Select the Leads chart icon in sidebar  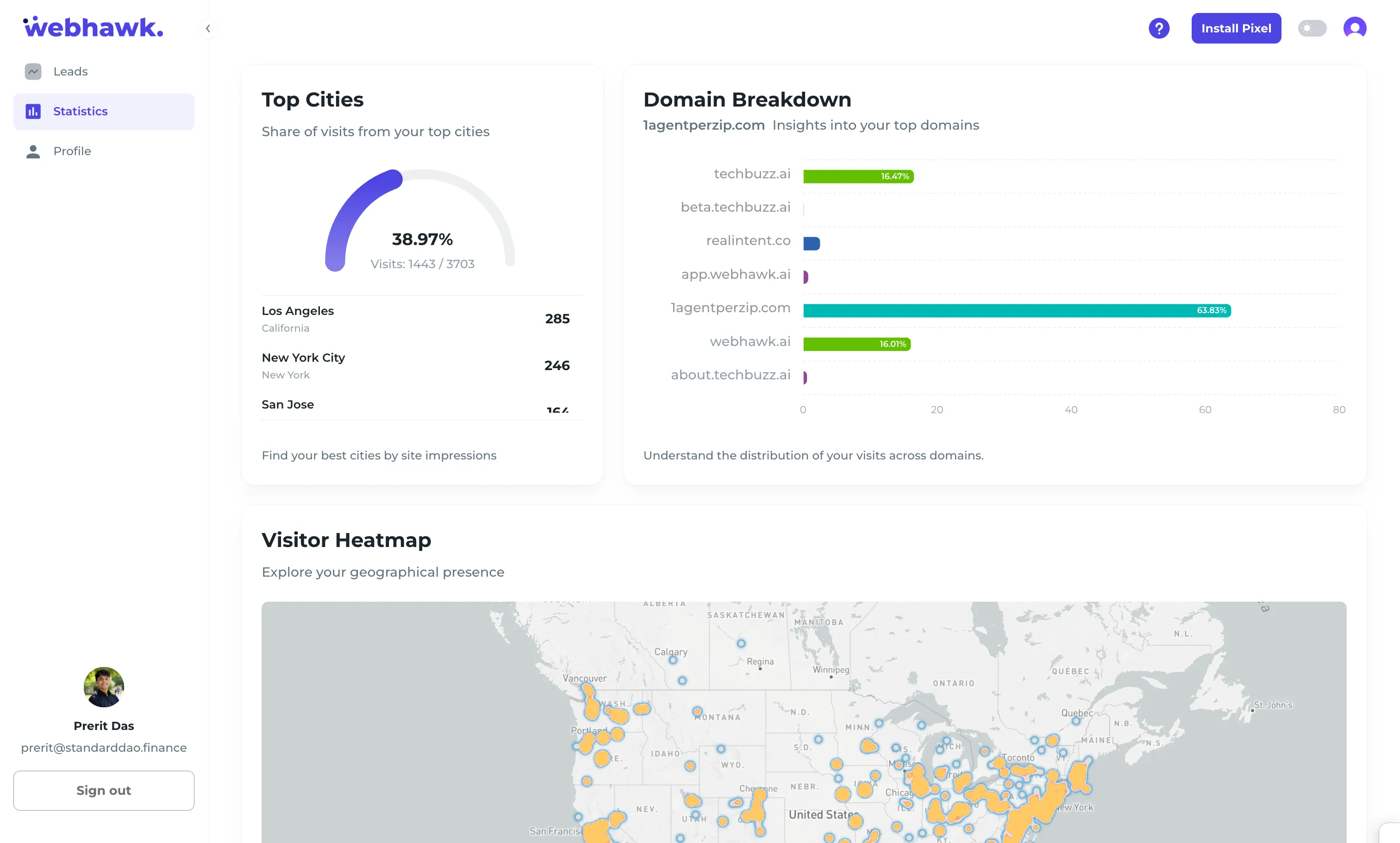33,71
